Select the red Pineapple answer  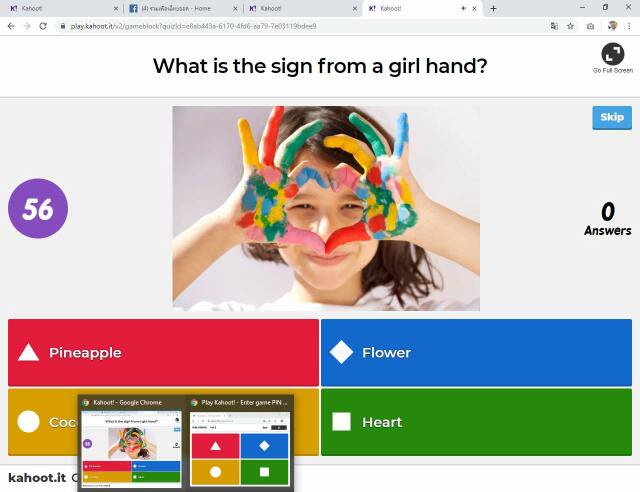[163, 352]
